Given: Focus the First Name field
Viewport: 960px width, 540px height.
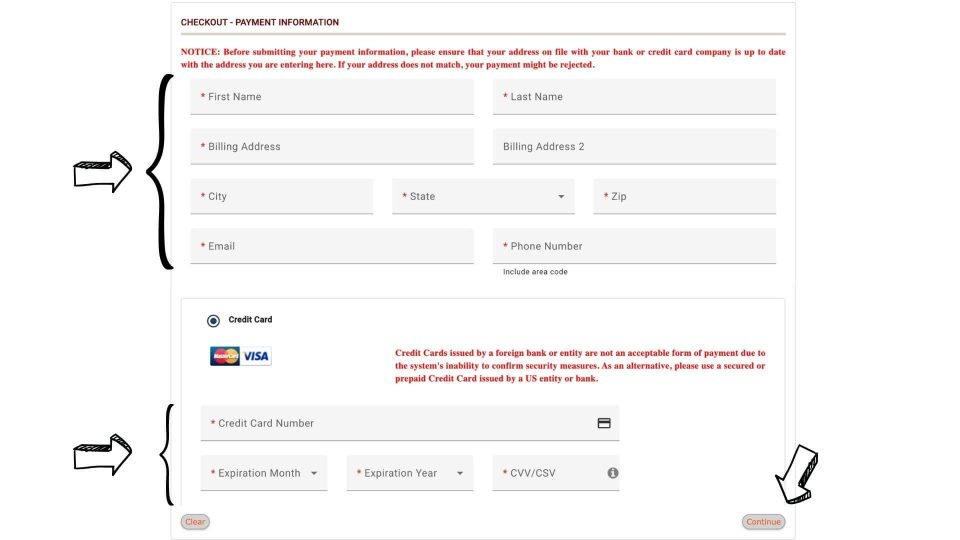Looking at the screenshot, I should click(332, 97).
